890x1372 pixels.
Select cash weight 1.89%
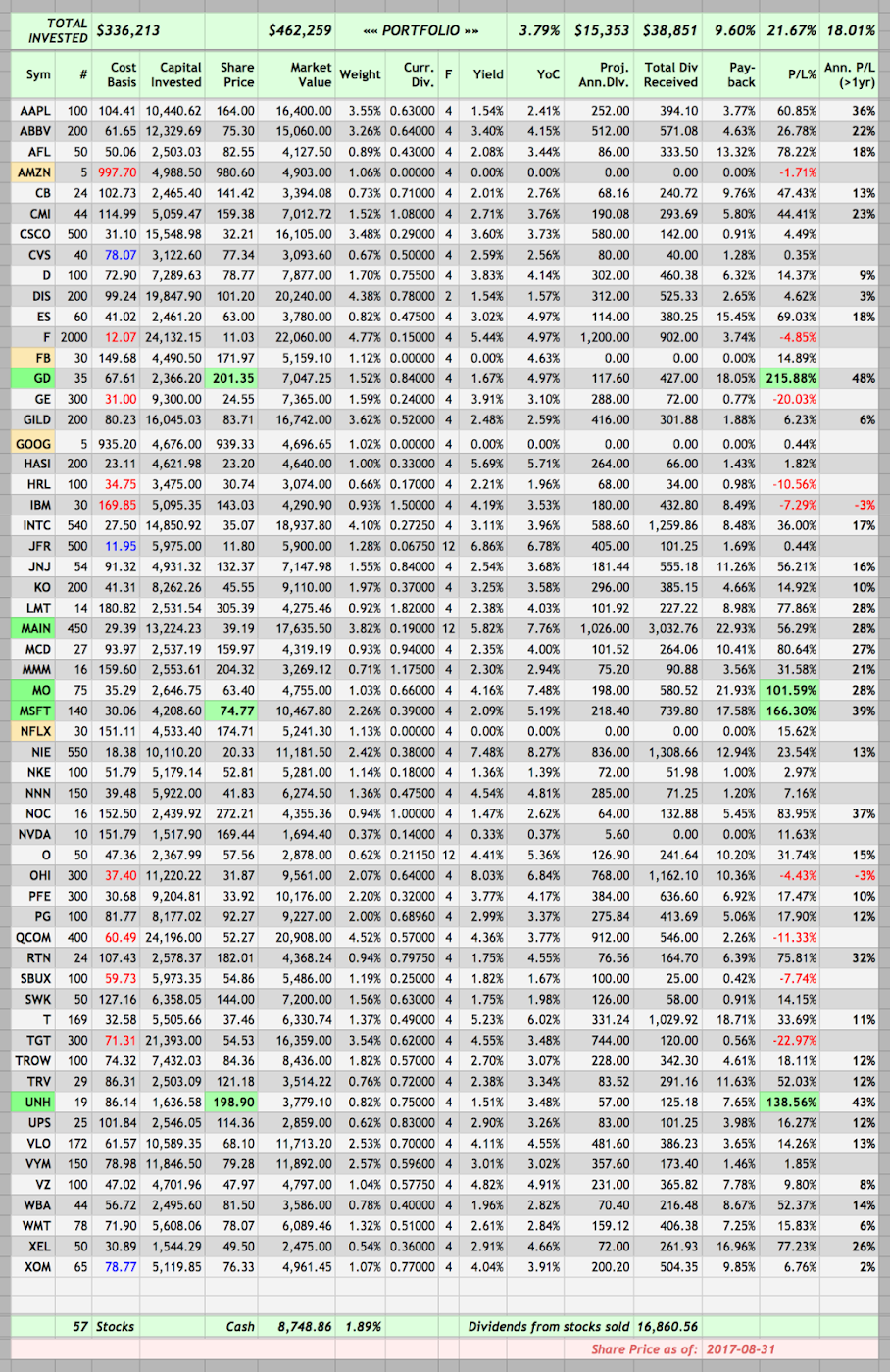pyautogui.click(x=363, y=1326)
